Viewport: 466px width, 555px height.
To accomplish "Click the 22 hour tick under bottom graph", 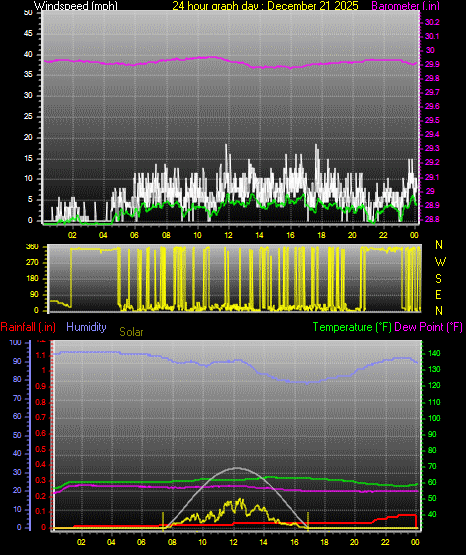I will (385, 542).
